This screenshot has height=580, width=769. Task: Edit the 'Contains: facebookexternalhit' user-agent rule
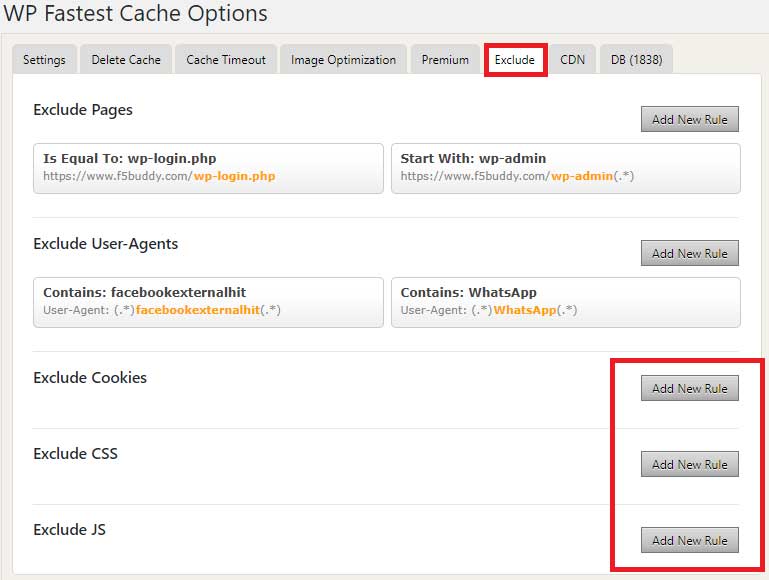click(208, 301)
